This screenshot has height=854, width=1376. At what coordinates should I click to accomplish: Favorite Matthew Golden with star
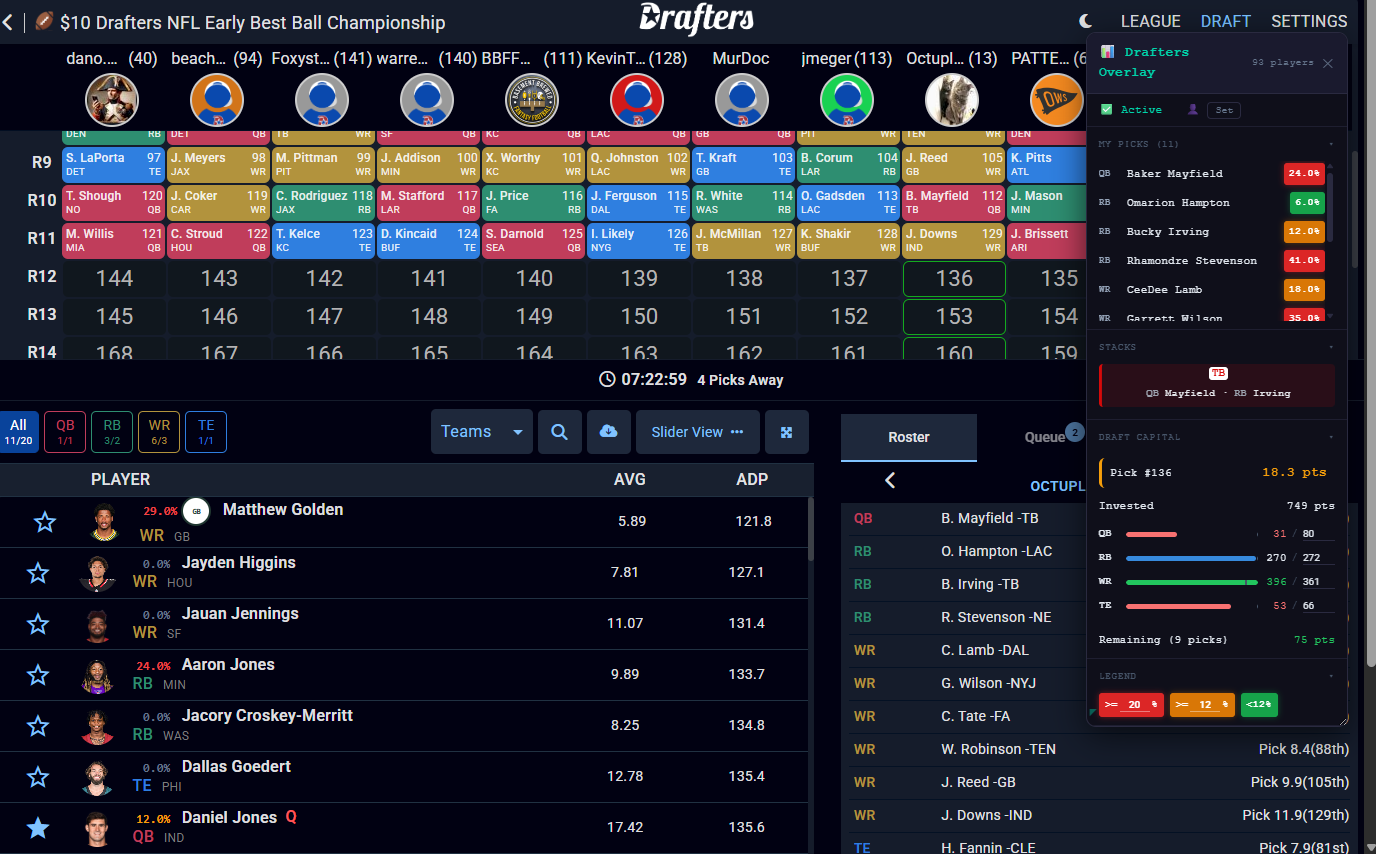44,522
